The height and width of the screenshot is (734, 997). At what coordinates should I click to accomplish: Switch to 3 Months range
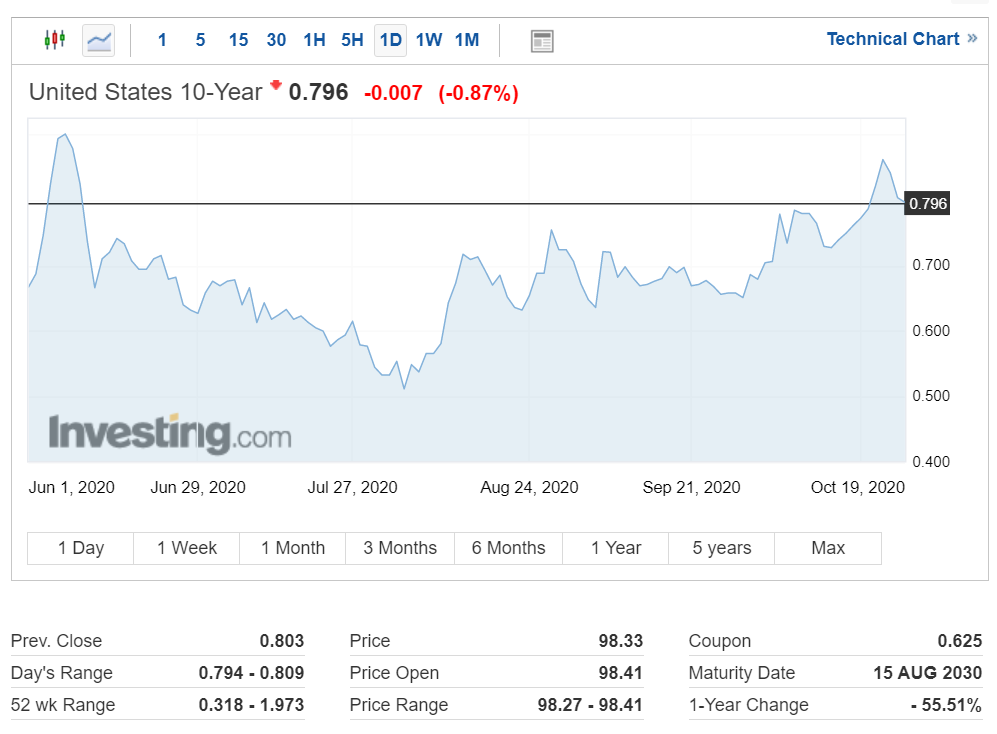coord(400,548)
